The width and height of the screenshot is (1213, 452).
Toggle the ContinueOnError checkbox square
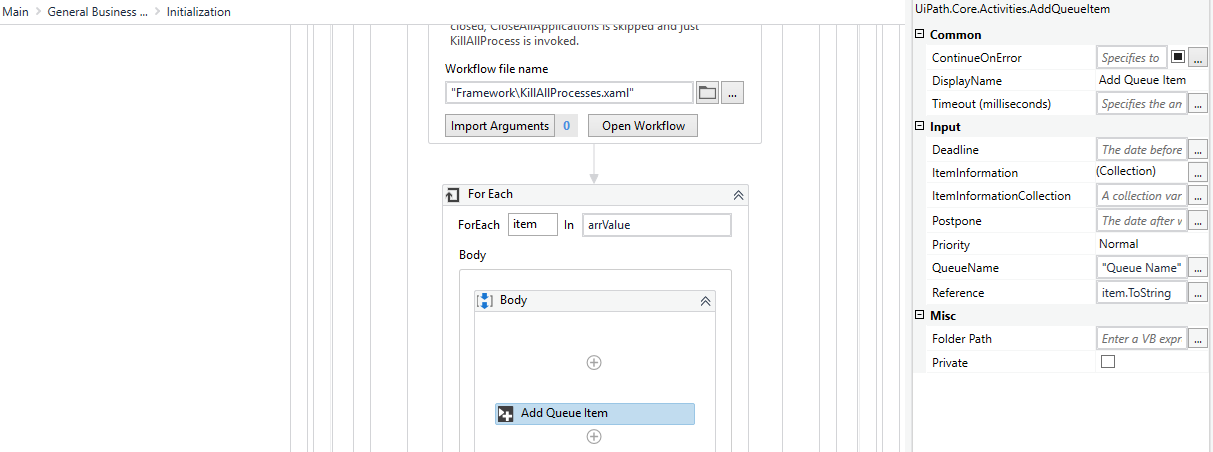1178,58
